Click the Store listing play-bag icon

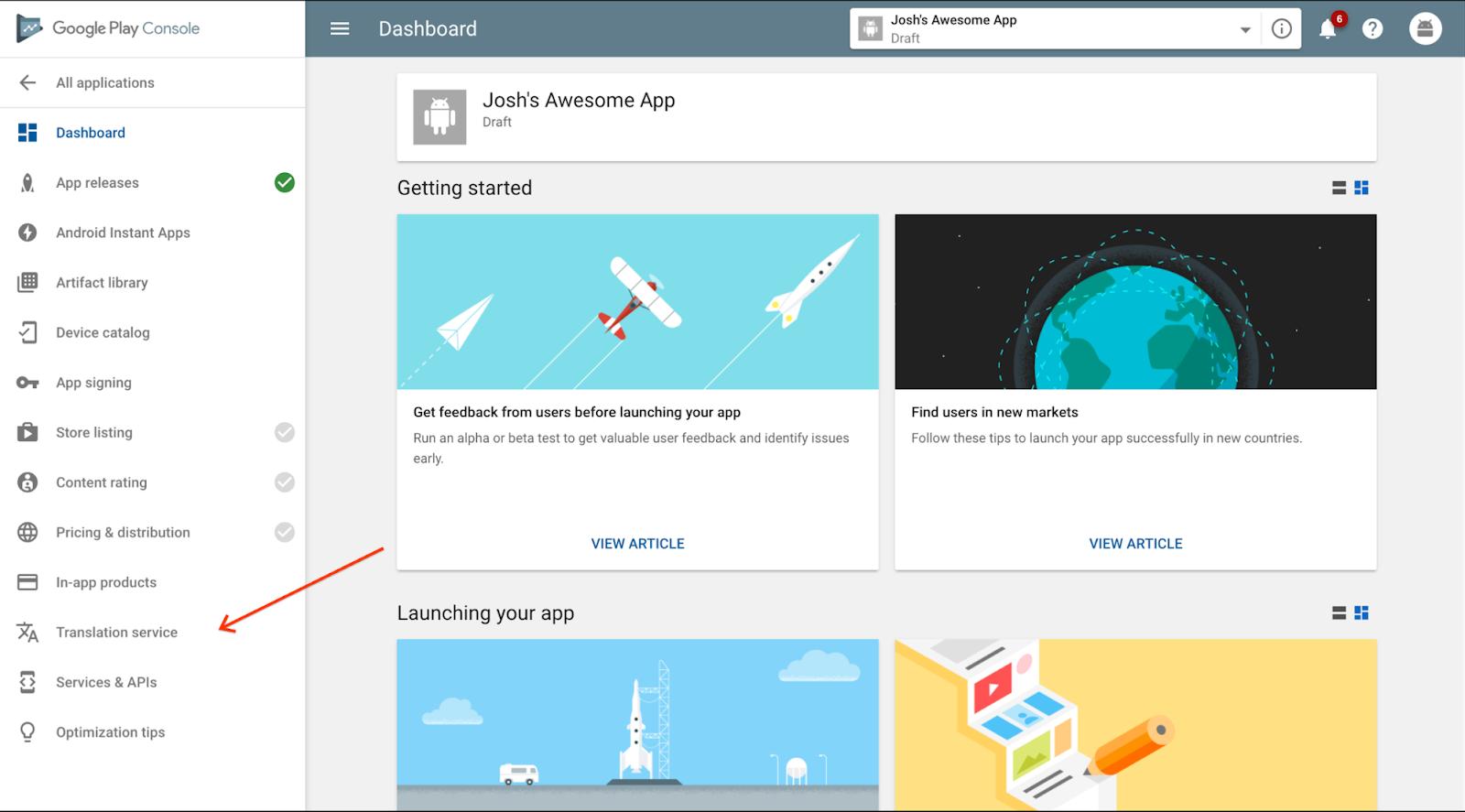(x=27, y=432)
